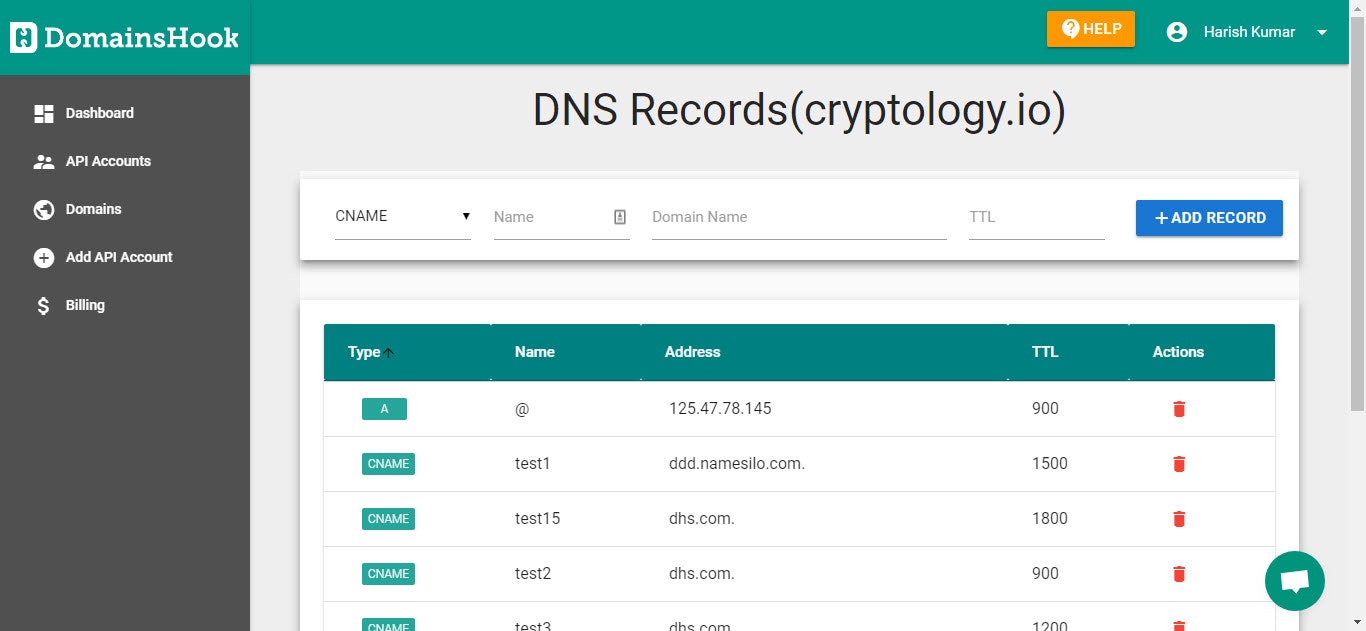This screenshot has width=1366, height=631.
Task: Click the Add API Account plus icon
Action: [x=44, y=257]
